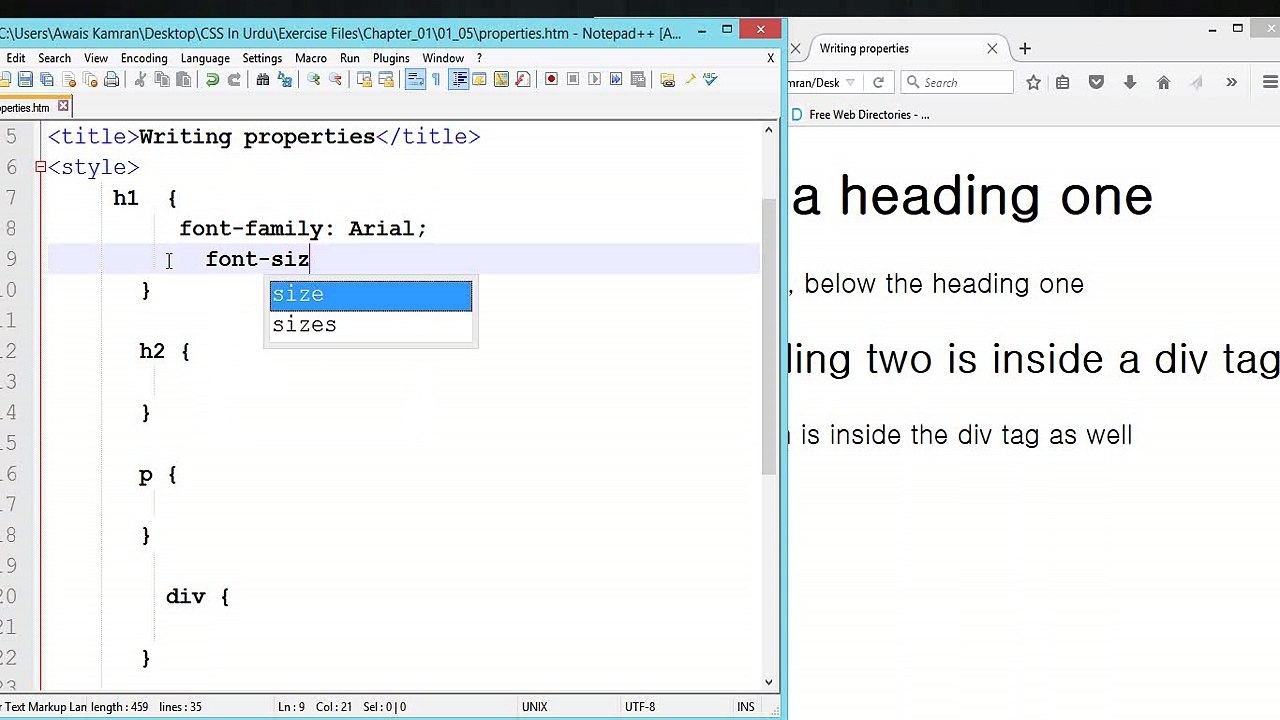1280x720 pixels.
Task: Click the Cut scissors icon
Action: (140, 79)
